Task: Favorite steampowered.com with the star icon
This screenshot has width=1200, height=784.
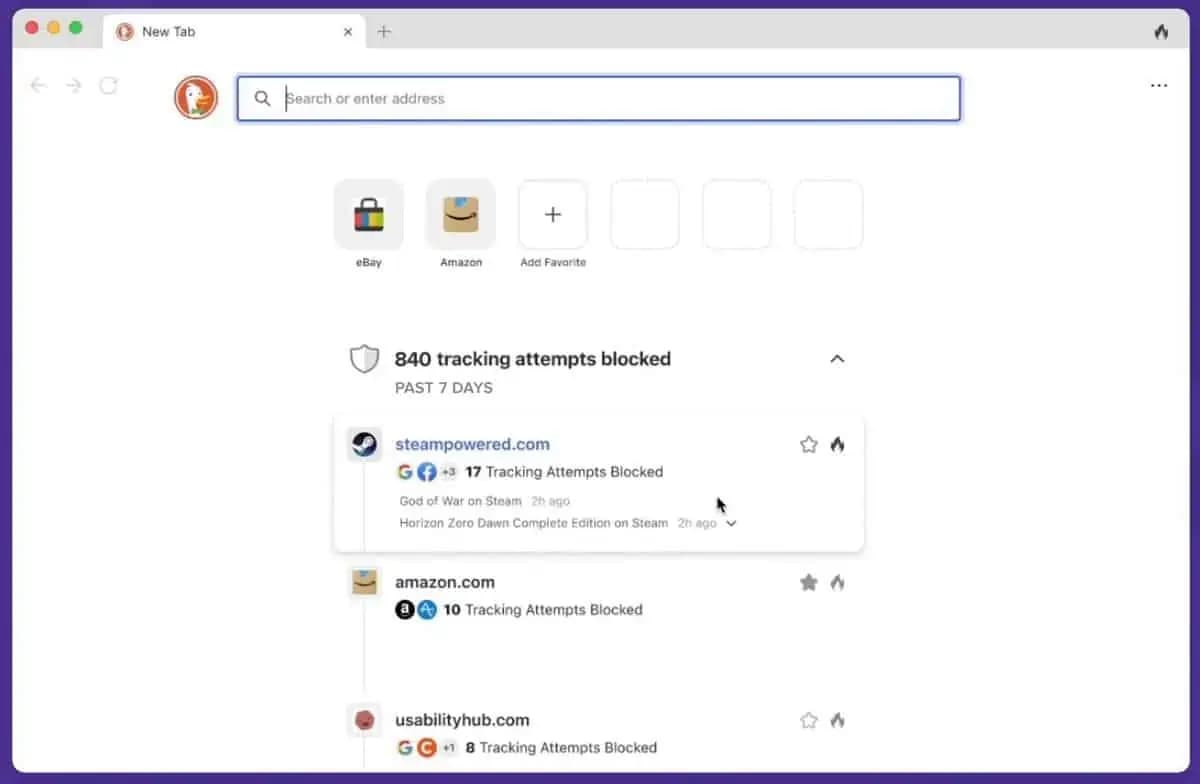Action: click(x=809, y=444)
